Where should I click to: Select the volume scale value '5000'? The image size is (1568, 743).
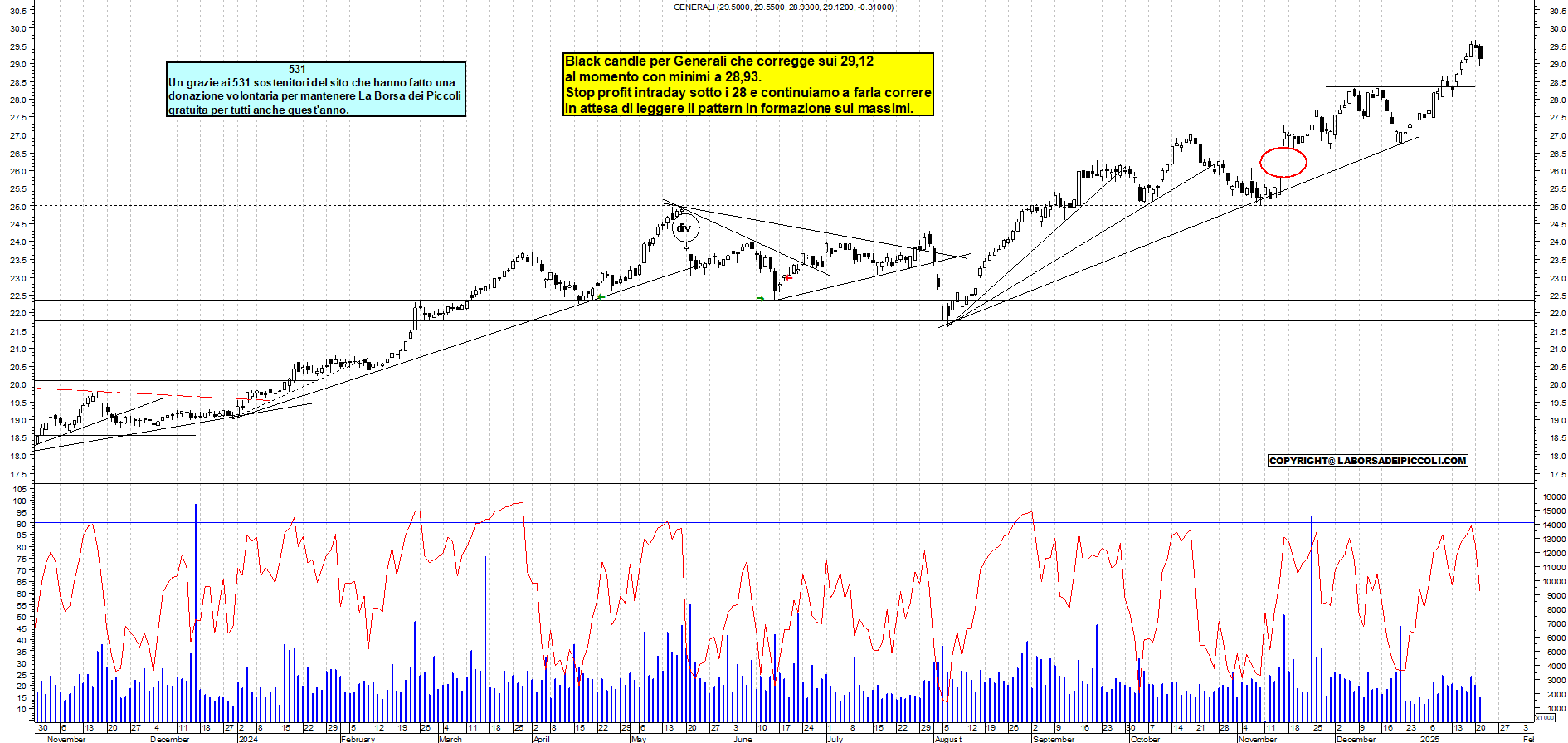tap(1556, 653)
